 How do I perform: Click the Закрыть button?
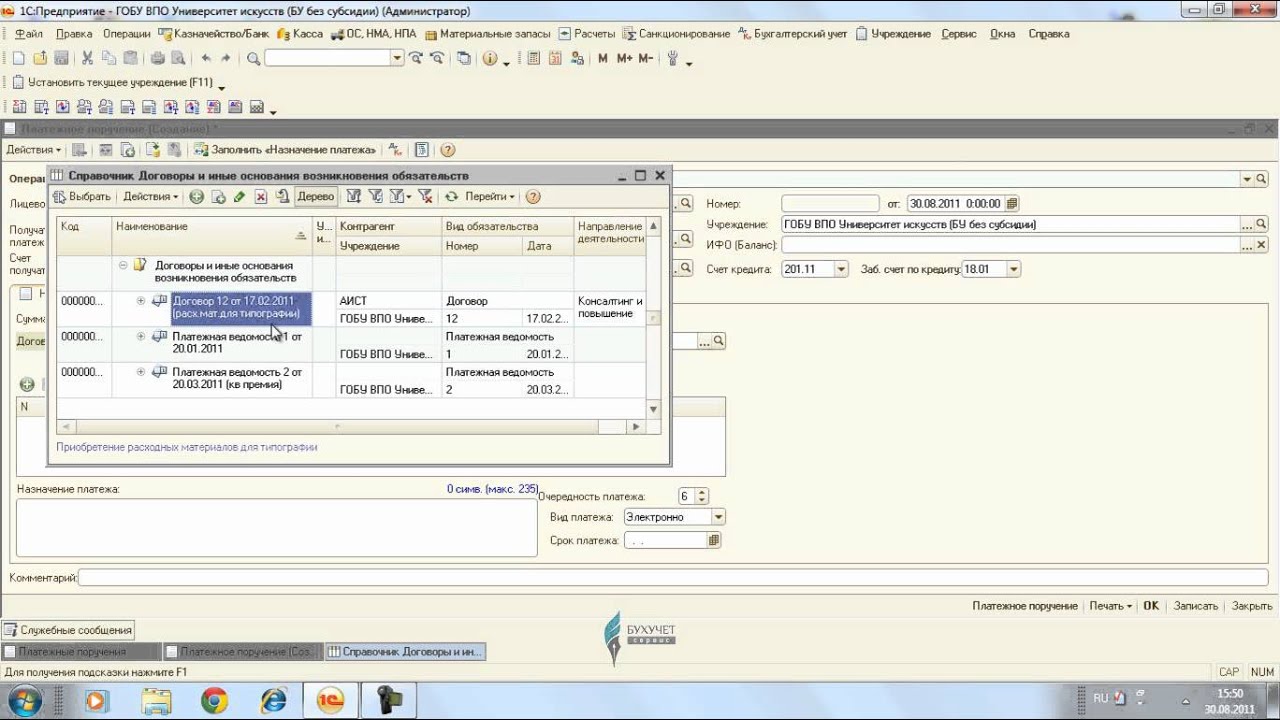coord(1252,606)
